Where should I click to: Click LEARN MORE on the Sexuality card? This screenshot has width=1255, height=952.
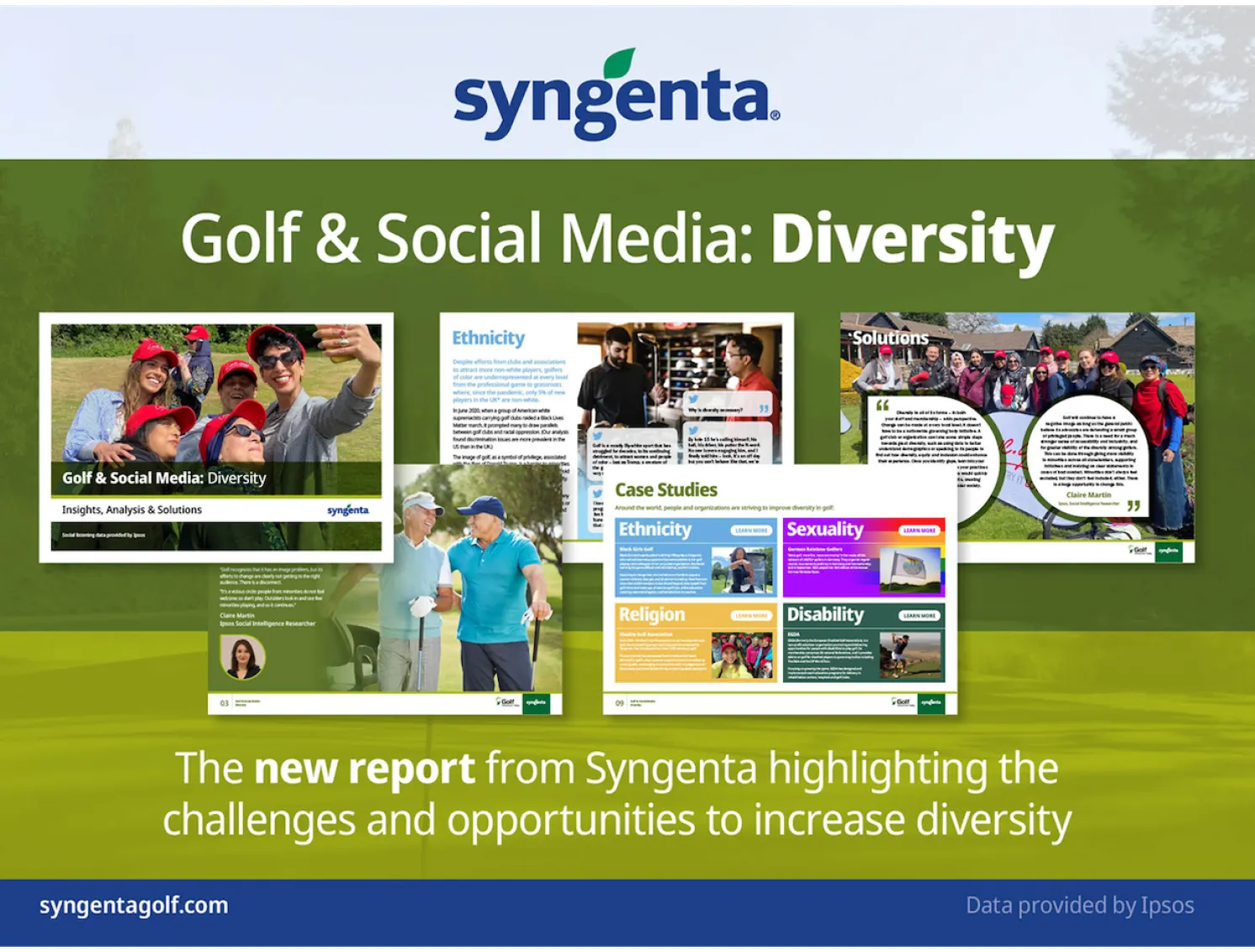[919, 531]
